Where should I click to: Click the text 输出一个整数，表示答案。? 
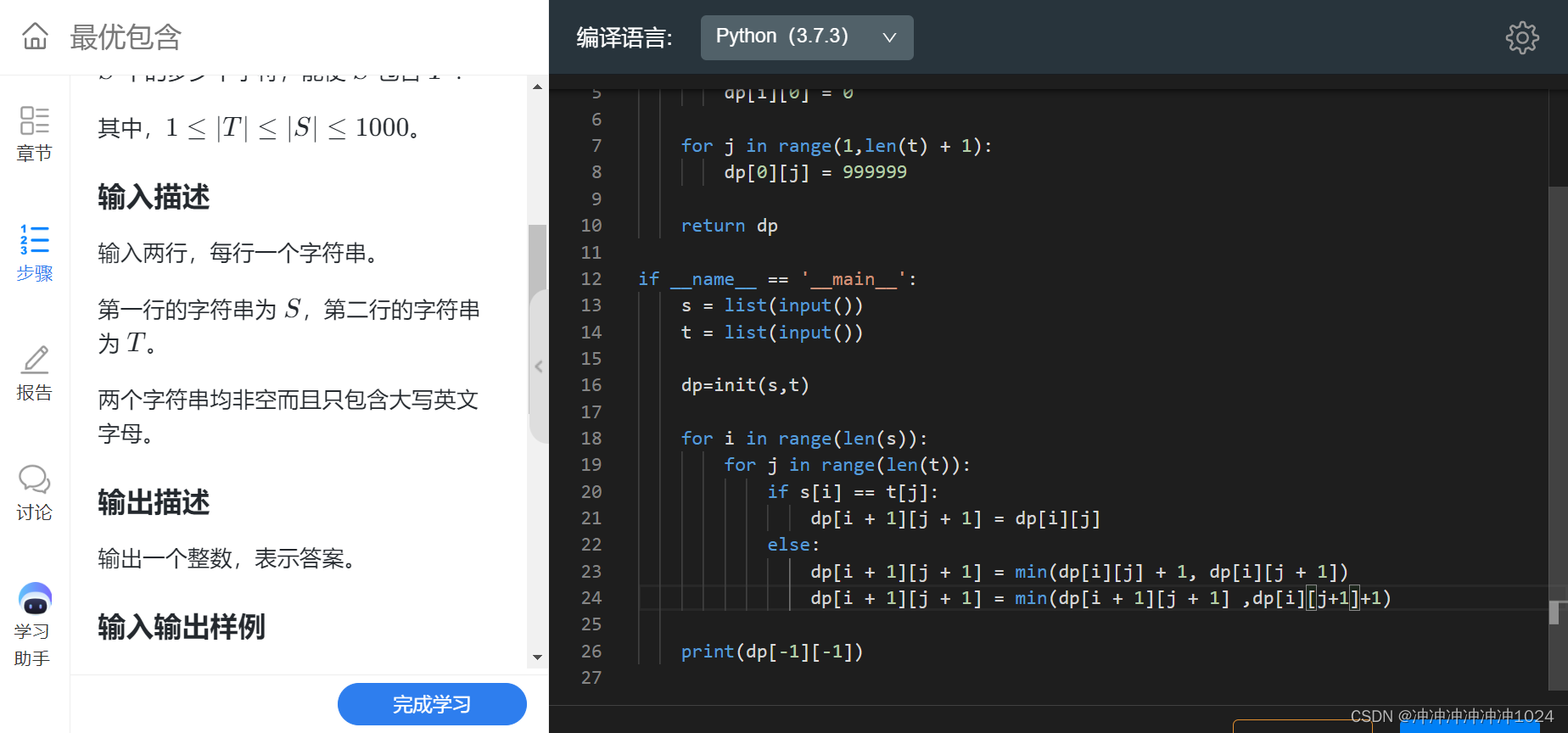click(x=228, y=558)
